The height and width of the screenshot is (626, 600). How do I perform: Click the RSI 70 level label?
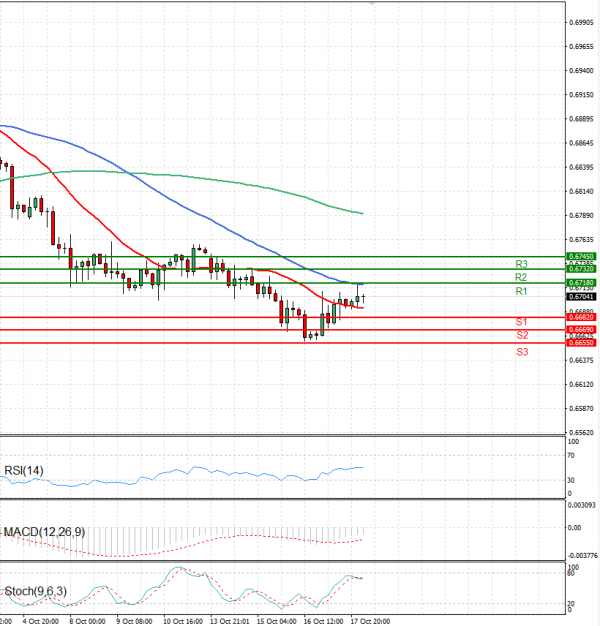pos(571,456)
